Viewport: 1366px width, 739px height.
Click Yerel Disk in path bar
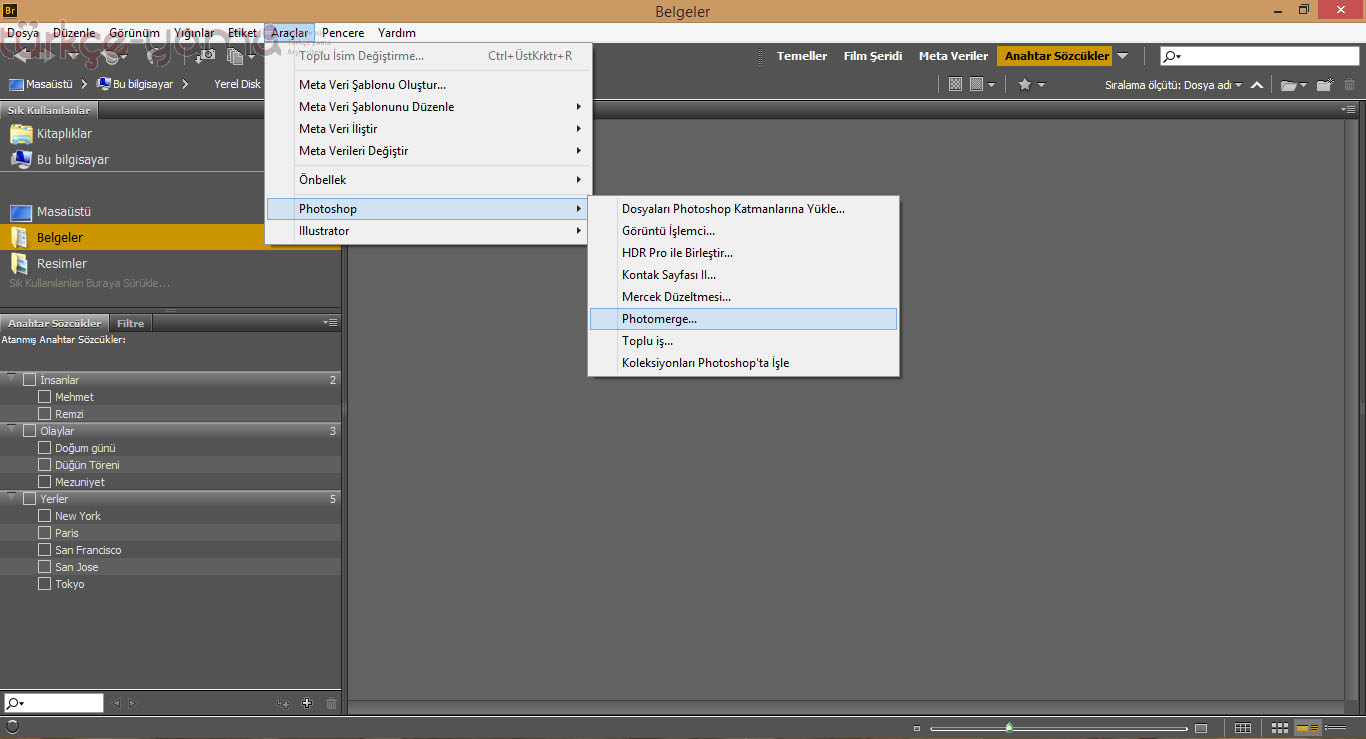click(x=237, y=85)
